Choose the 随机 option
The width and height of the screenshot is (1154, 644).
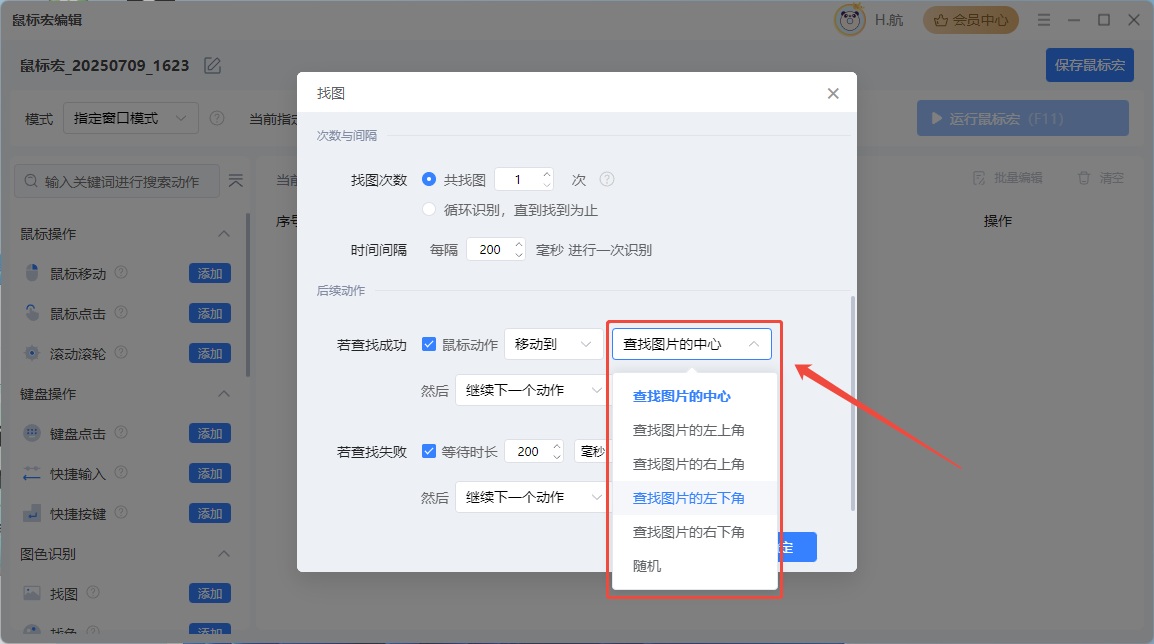(695, 565)
